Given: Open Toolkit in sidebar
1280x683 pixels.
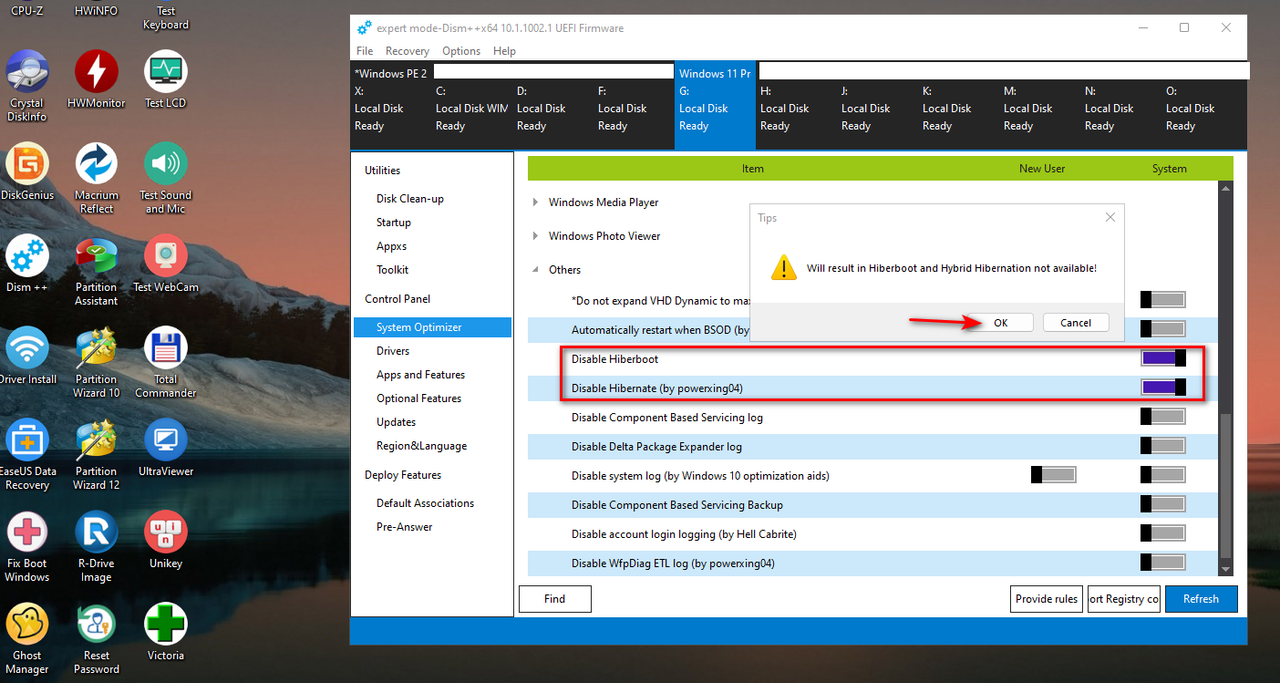Looking at the screenshot, I should coord(393,270).
